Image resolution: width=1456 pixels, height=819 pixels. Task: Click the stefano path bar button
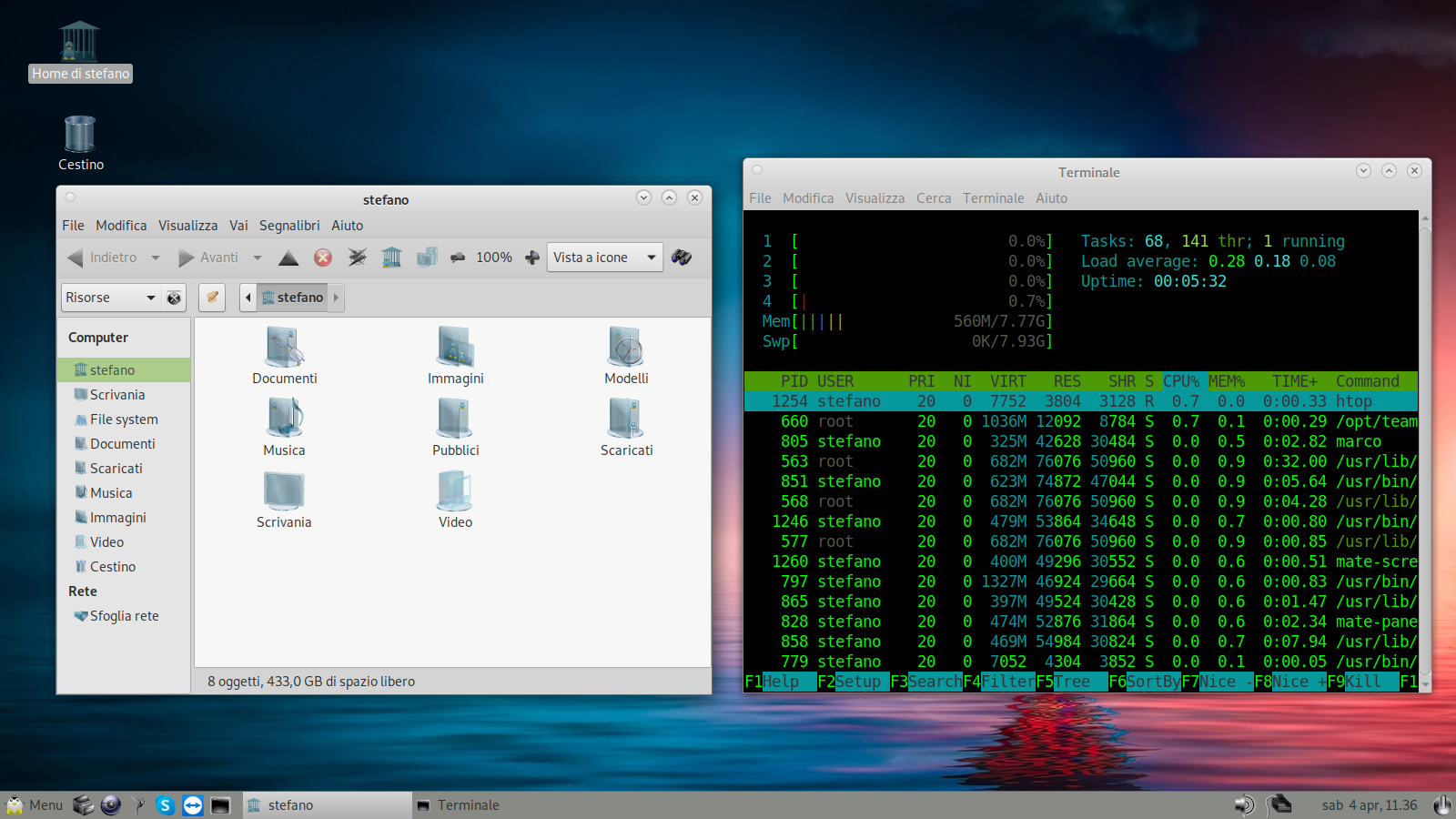click(x=293, y=298)
